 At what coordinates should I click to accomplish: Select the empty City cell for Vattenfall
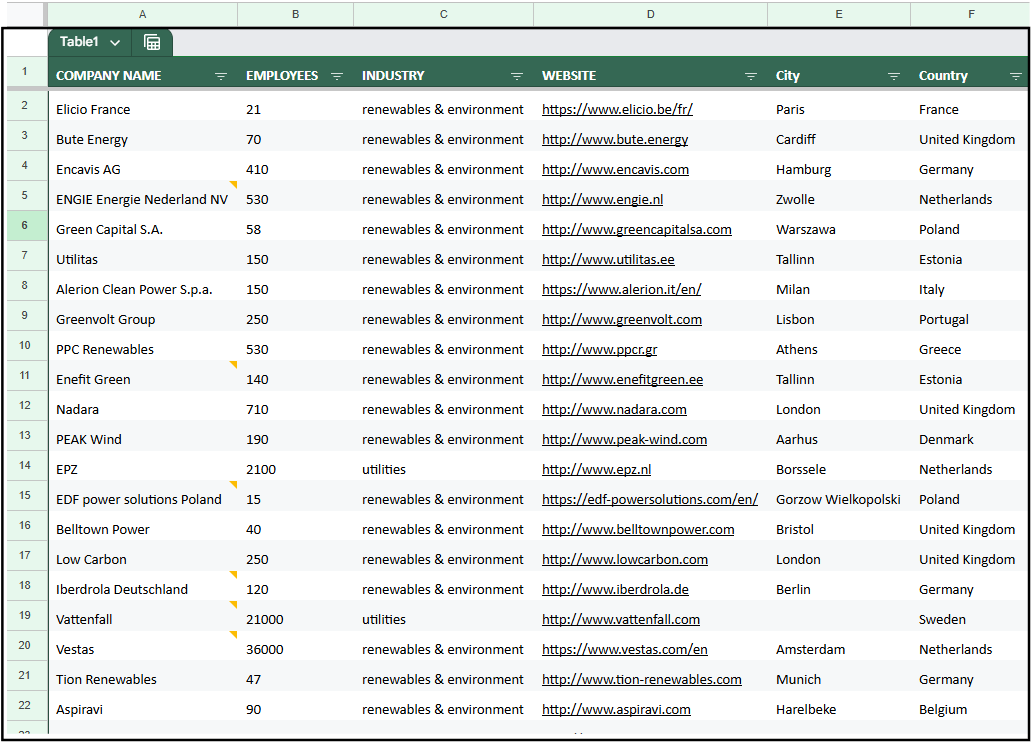click(838, 619)
